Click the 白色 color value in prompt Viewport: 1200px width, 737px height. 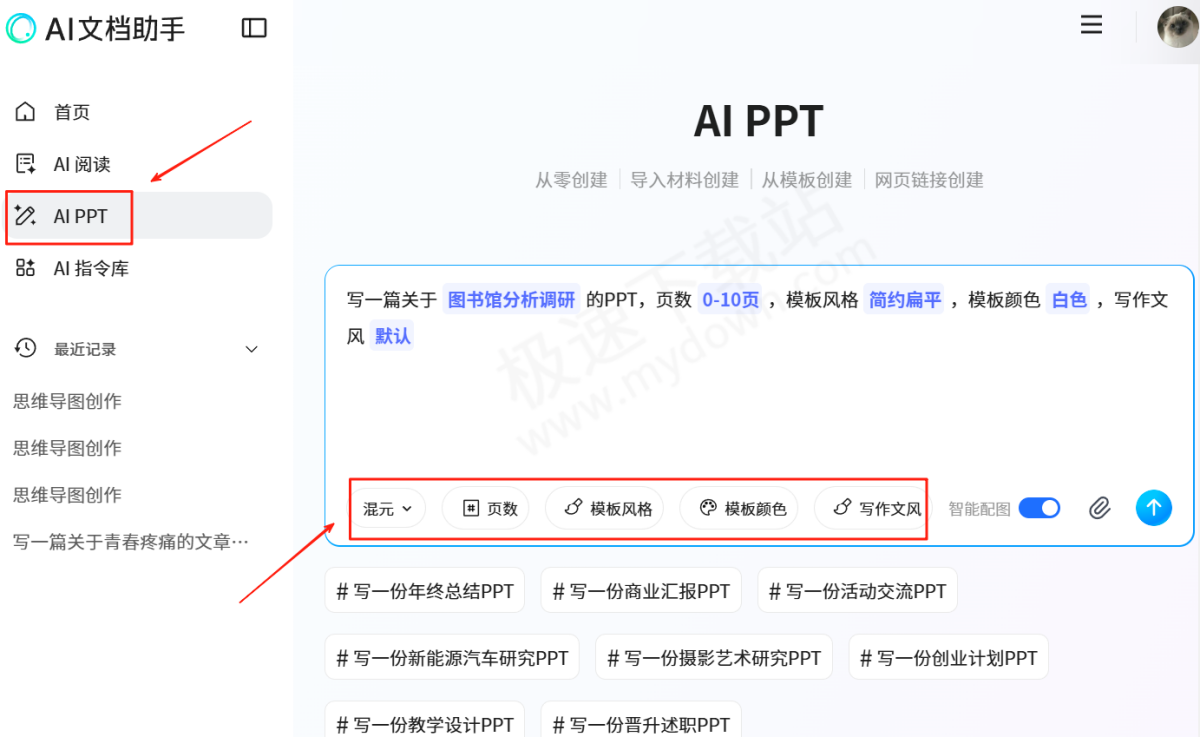tap(1068, 300)
